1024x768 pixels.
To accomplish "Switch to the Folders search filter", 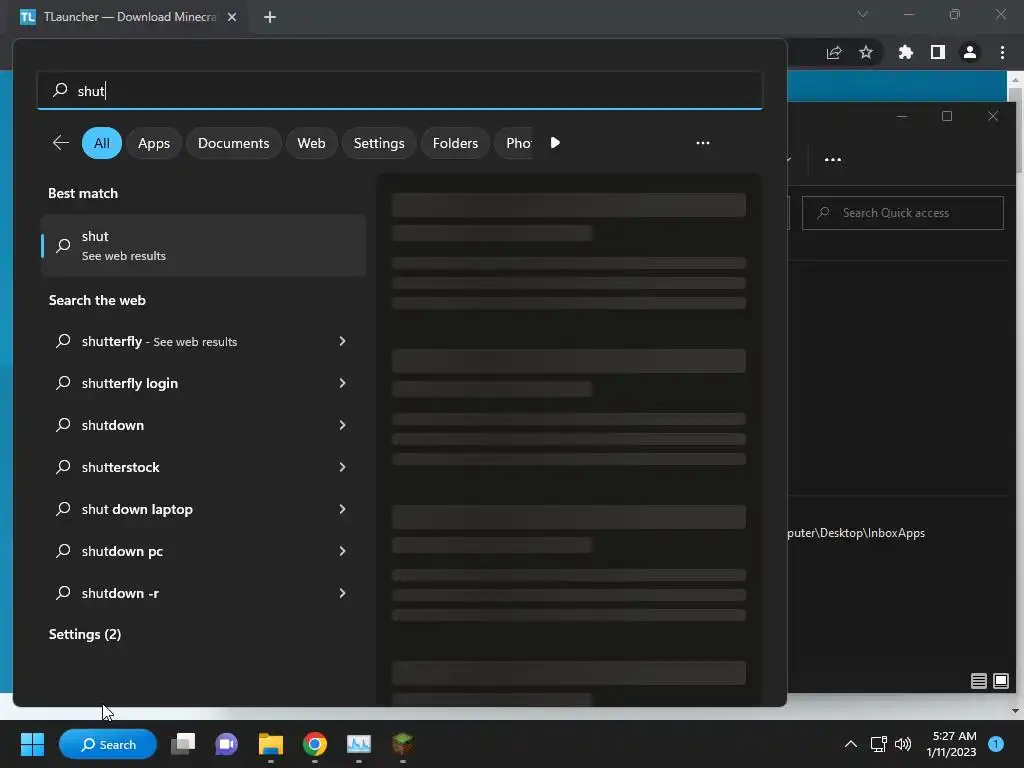I will (x=455, y=143).
